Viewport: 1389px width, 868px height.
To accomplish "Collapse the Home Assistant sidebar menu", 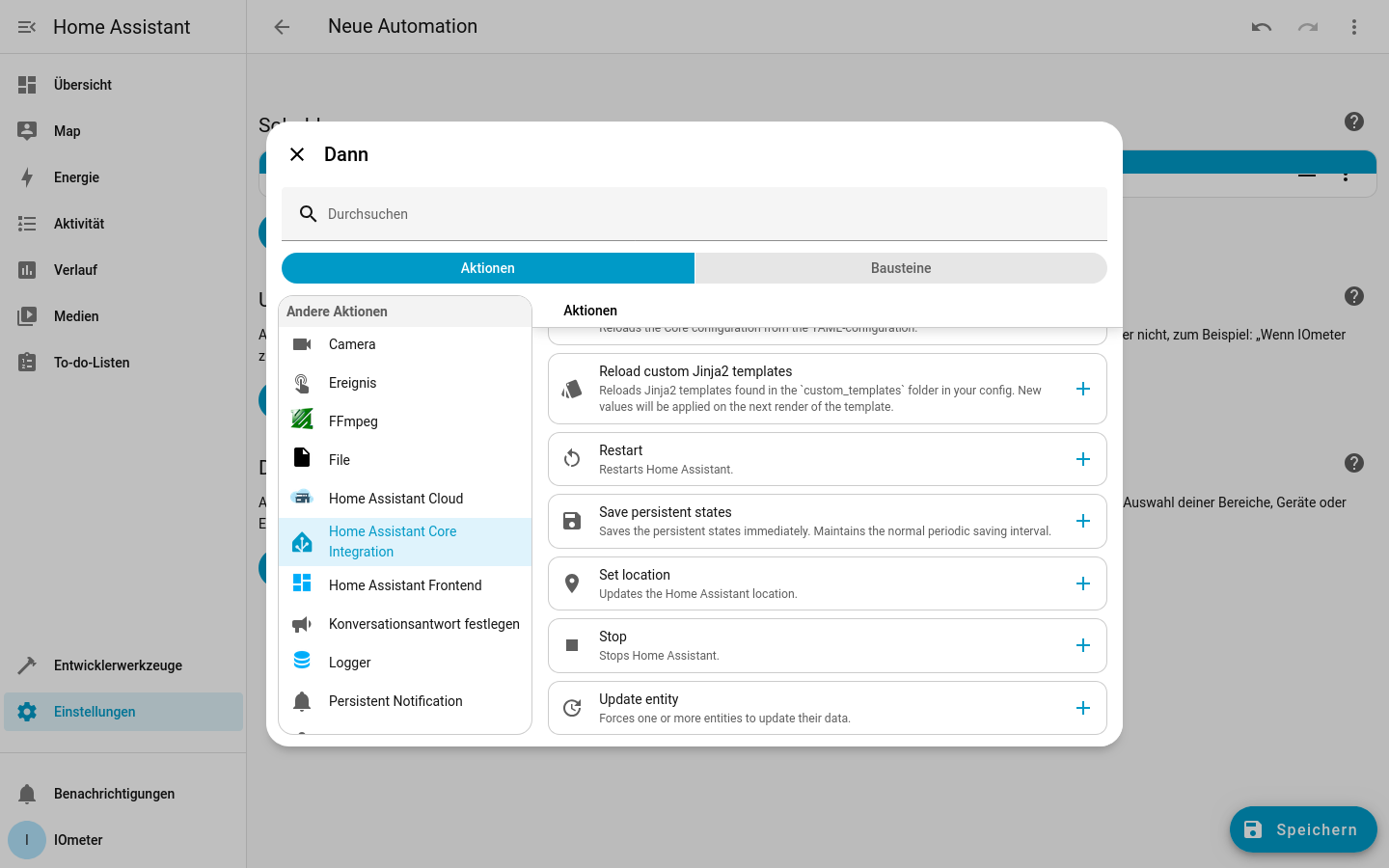I will [27, 27].
